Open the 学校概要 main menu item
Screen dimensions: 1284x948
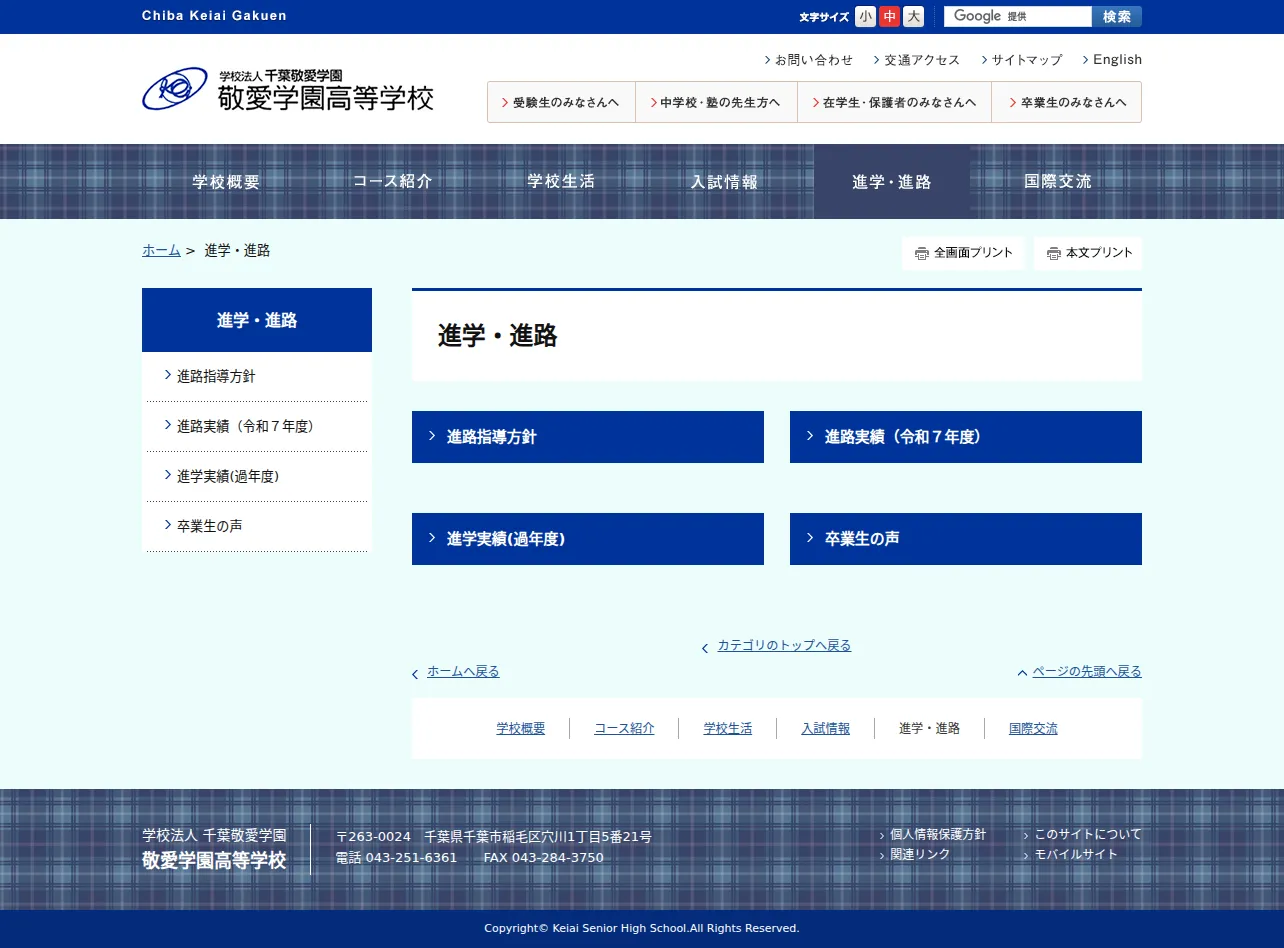point(226,182)
